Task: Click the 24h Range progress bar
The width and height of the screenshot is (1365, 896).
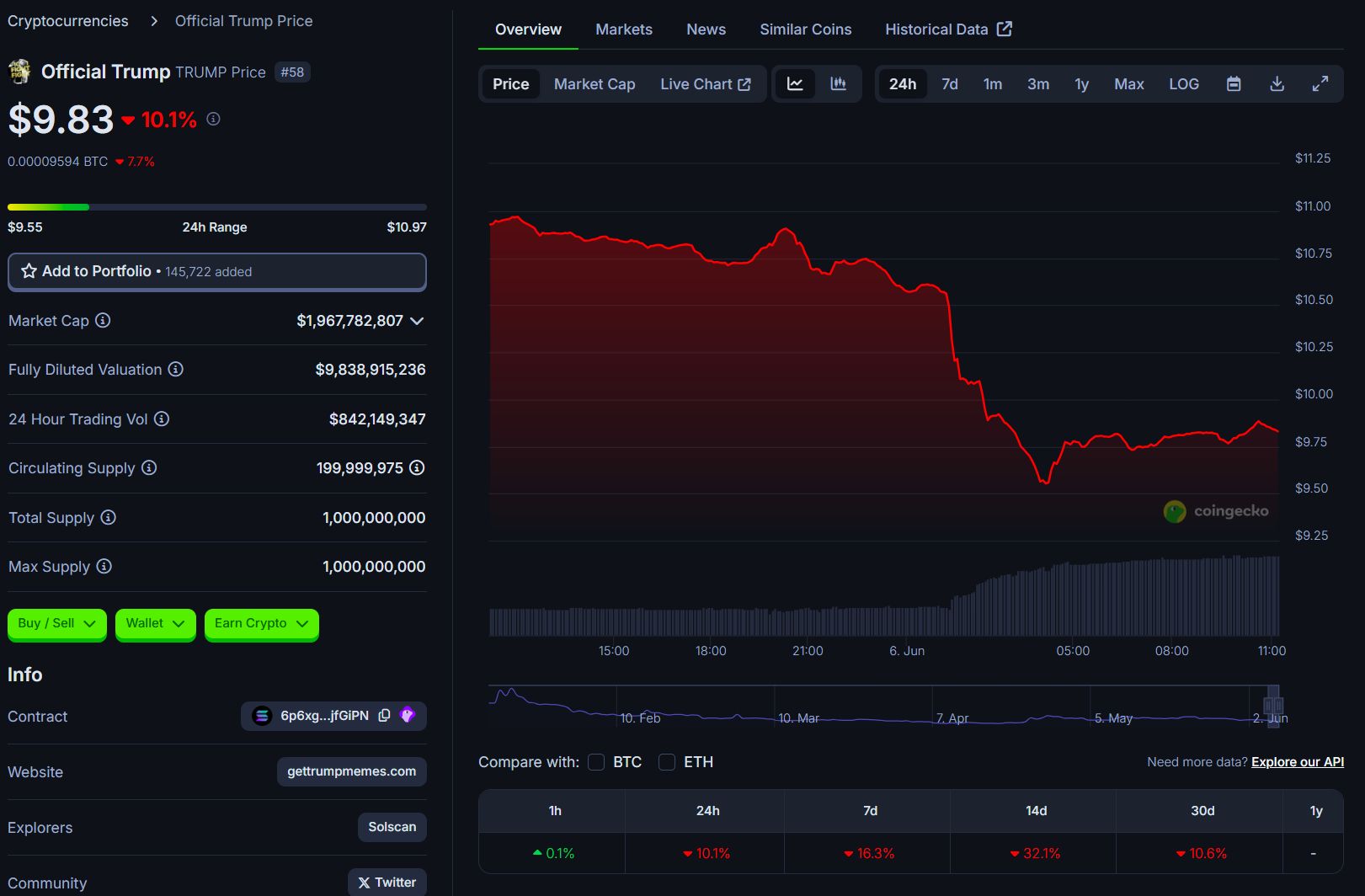Action: (x=217, y=207)
